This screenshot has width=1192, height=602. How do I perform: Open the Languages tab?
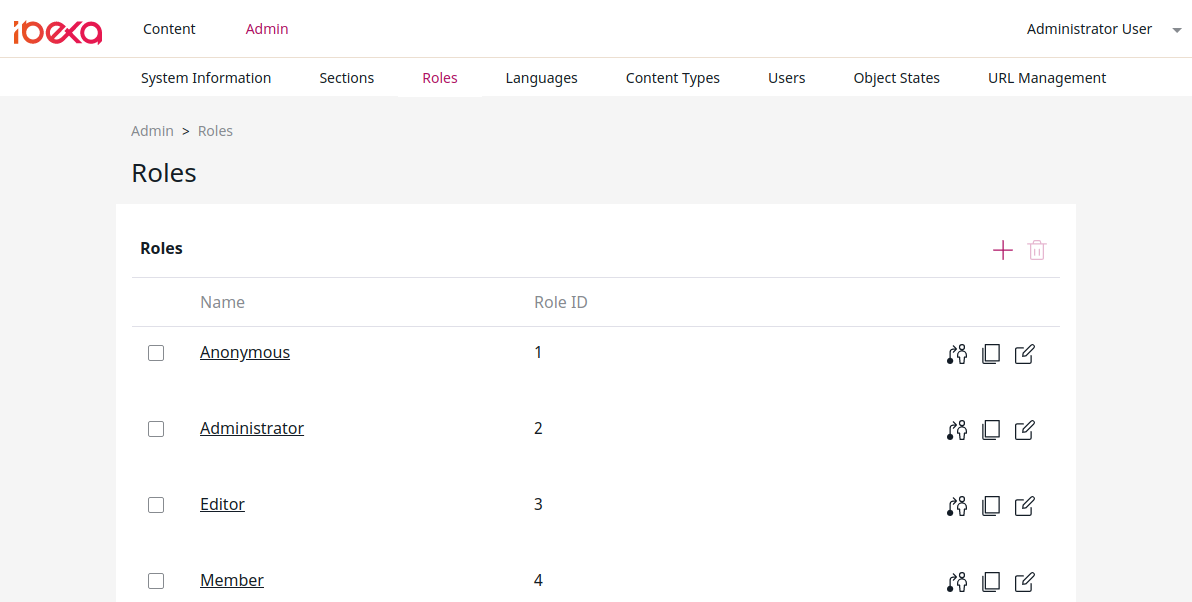pos(541,78)
